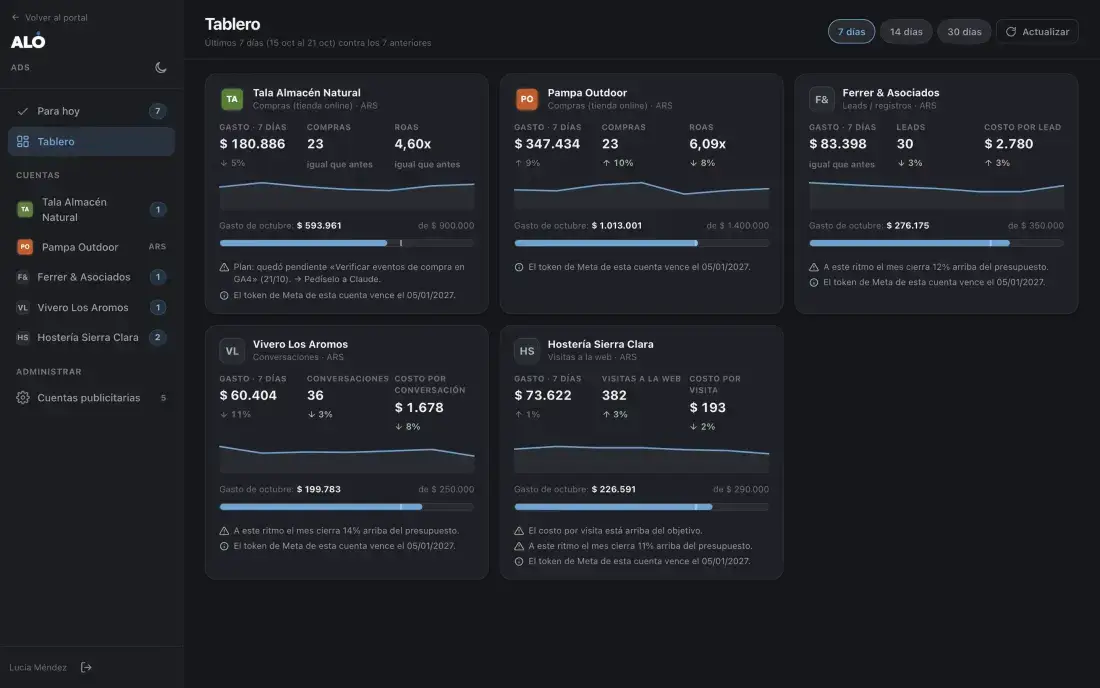Click Pampa Outdoor October spend progress bar
The width and height of the screenshot is (1100, 688).
pyautogui.click(x=641, y=243)
